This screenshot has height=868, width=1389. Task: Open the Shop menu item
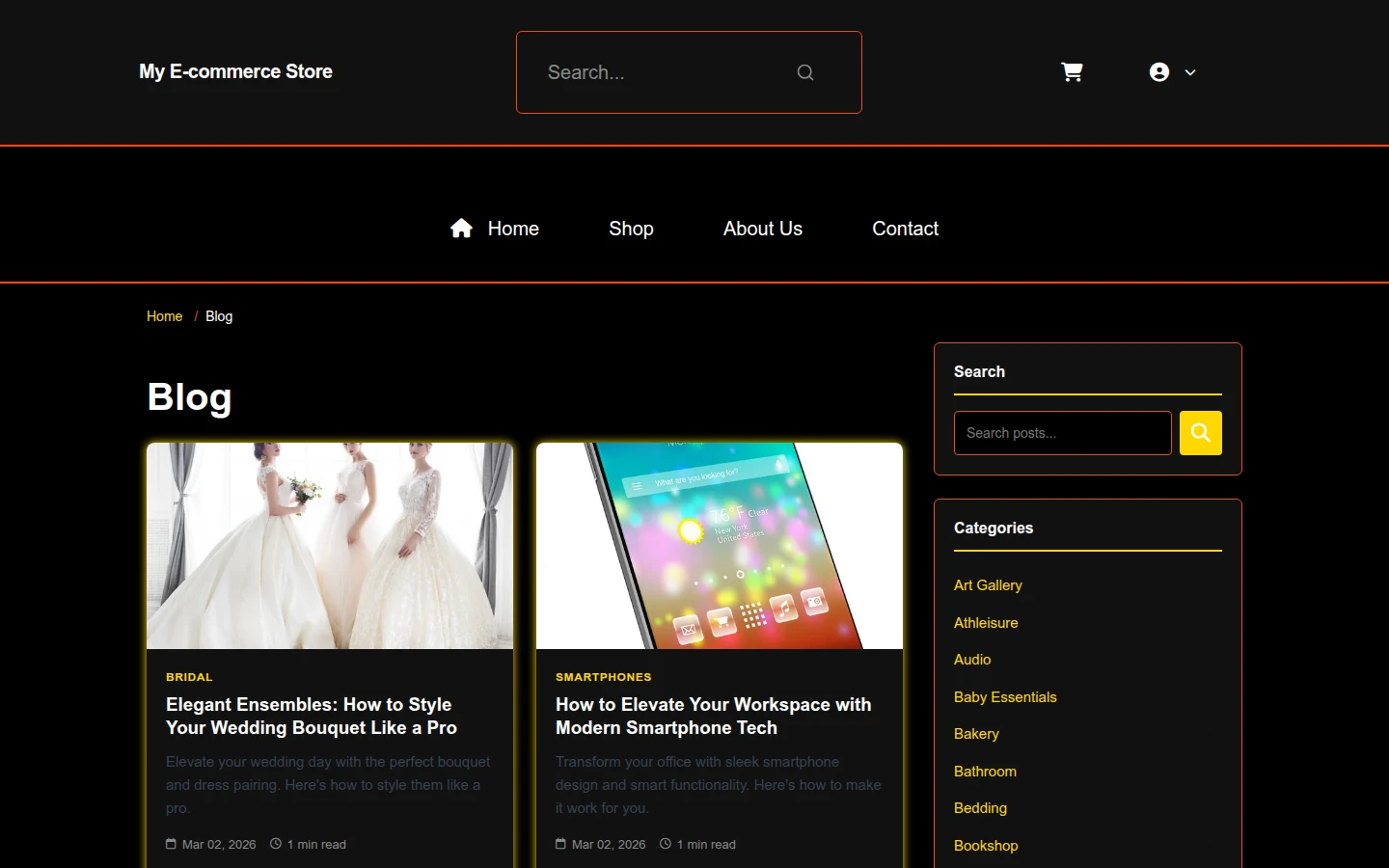pos(631,229)
